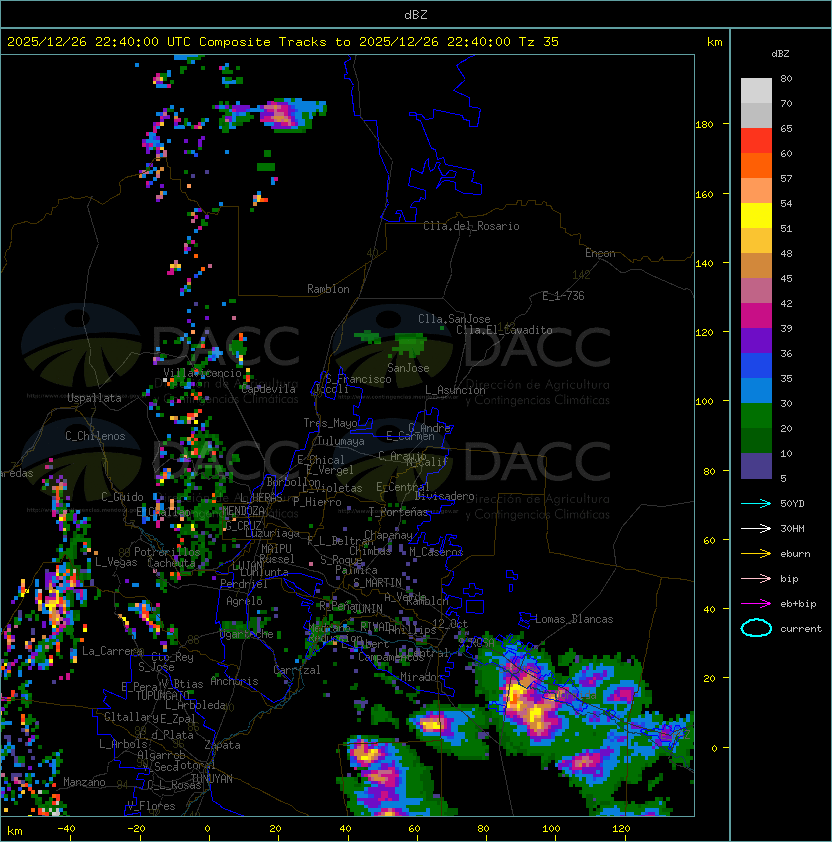
Task: Click the '50YD' legend label
Action: tap(792, 504)
